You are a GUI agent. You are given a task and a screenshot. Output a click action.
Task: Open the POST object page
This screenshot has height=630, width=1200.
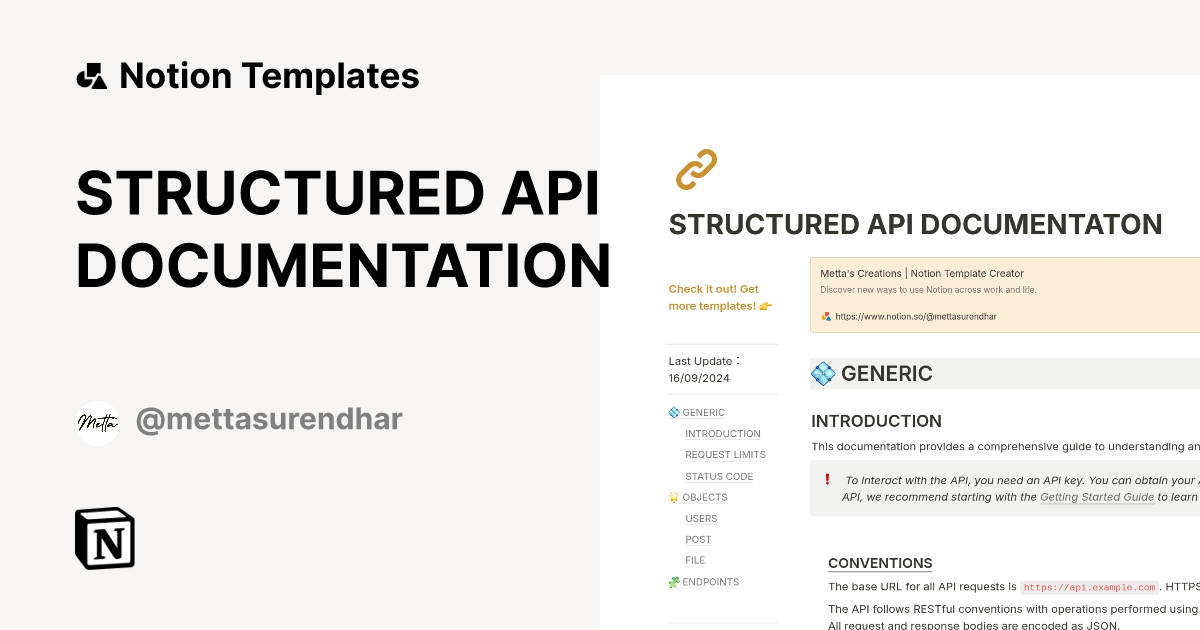(x=698, y=539)
